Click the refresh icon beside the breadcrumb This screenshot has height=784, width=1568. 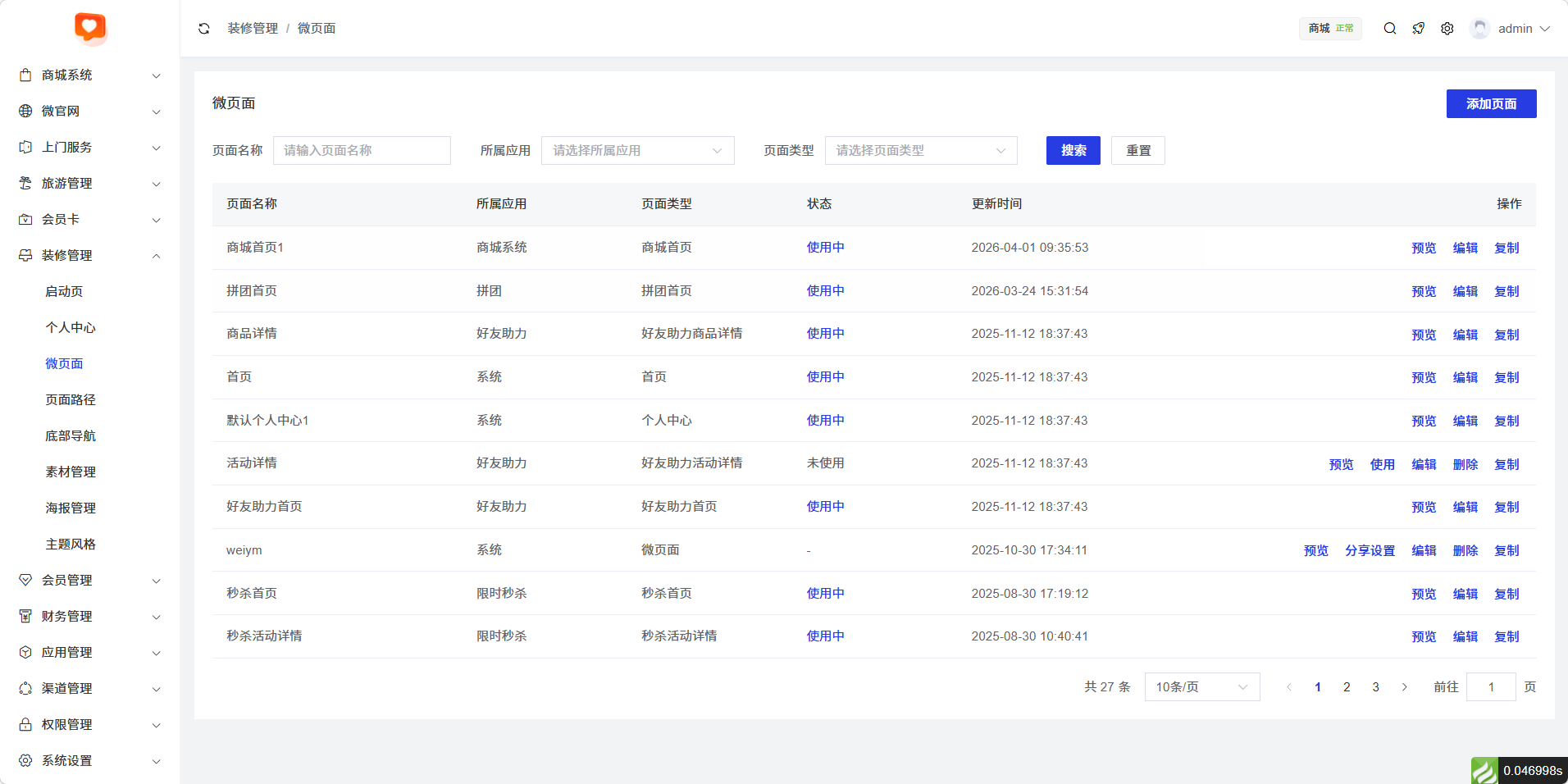[204, 29]
